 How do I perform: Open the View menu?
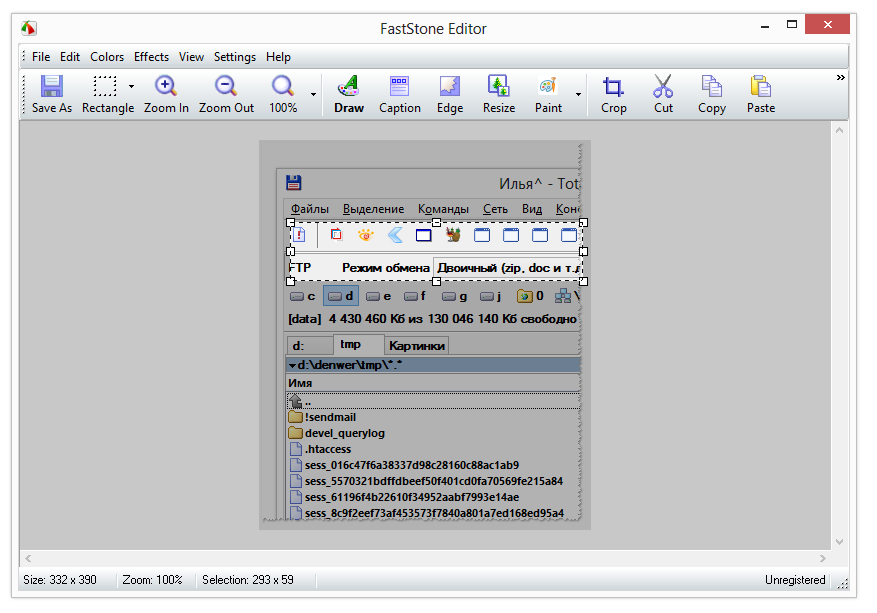click(x=191, y=57)
